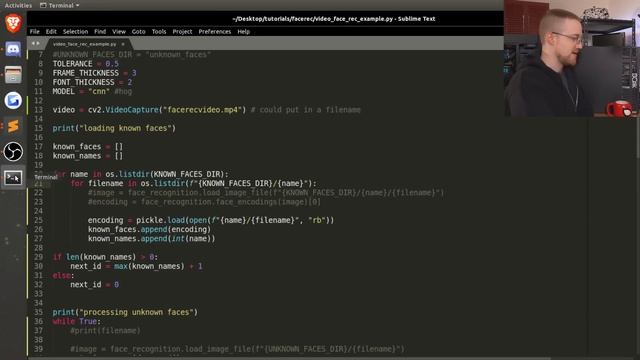
Task: Open the File menu
Action: pyautogui.click(x=35, y=31)
